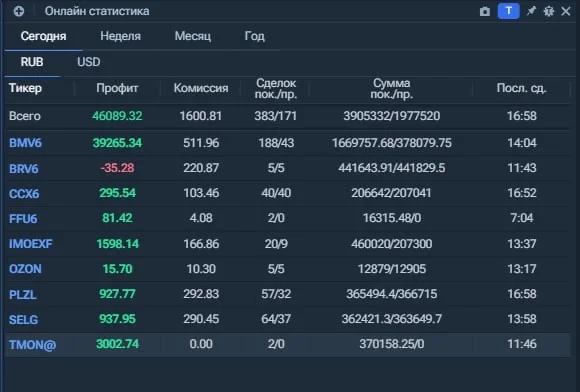580x392 pixels.
Task: Switch to the USD currency tab
Action: tap(88, 62)
